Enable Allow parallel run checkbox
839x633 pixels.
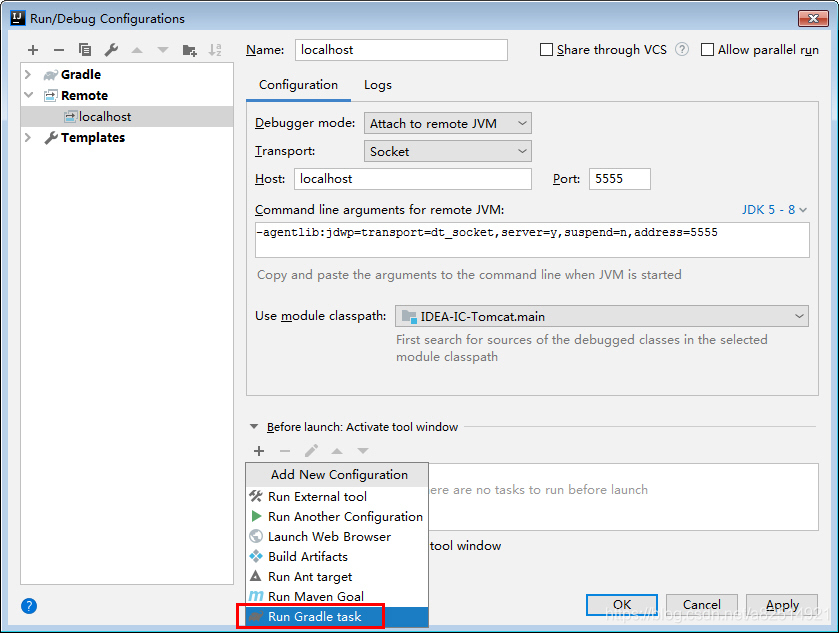click(x=707, y=50)
